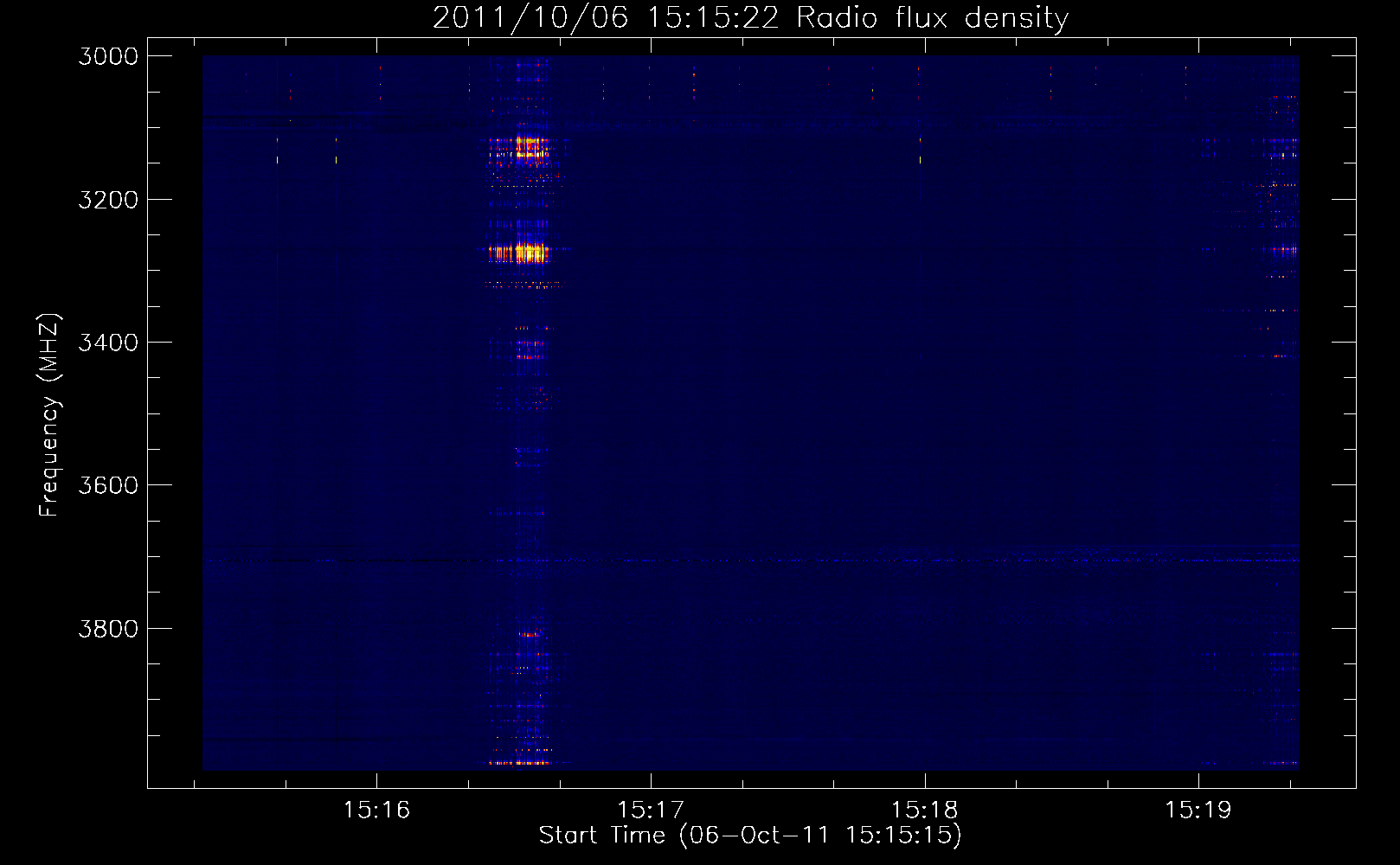Click the 15:16 time tick label
Viewport: 1400px width, 865px height.
(x=376, y=811)
